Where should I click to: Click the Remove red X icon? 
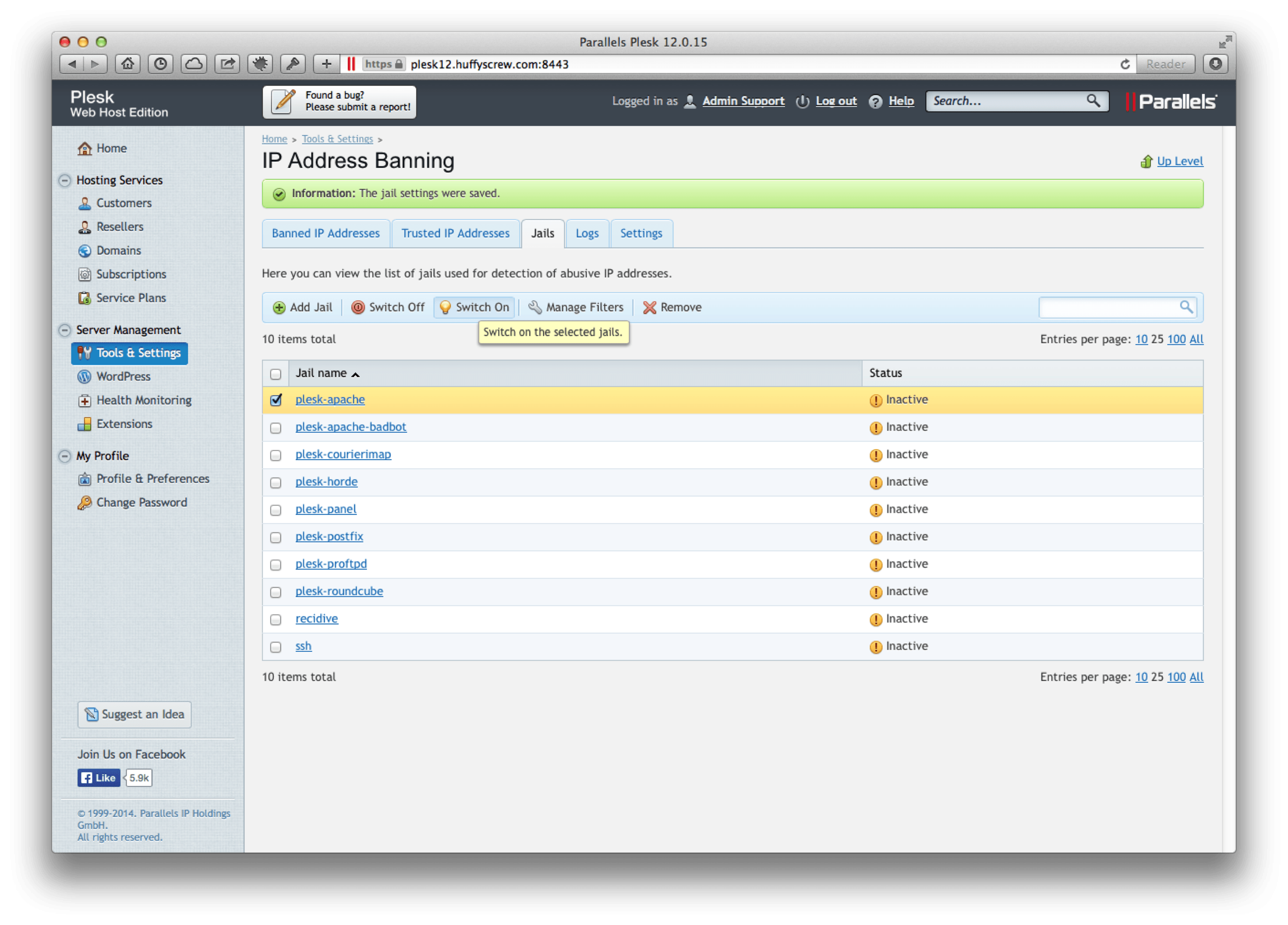point(649,308)
